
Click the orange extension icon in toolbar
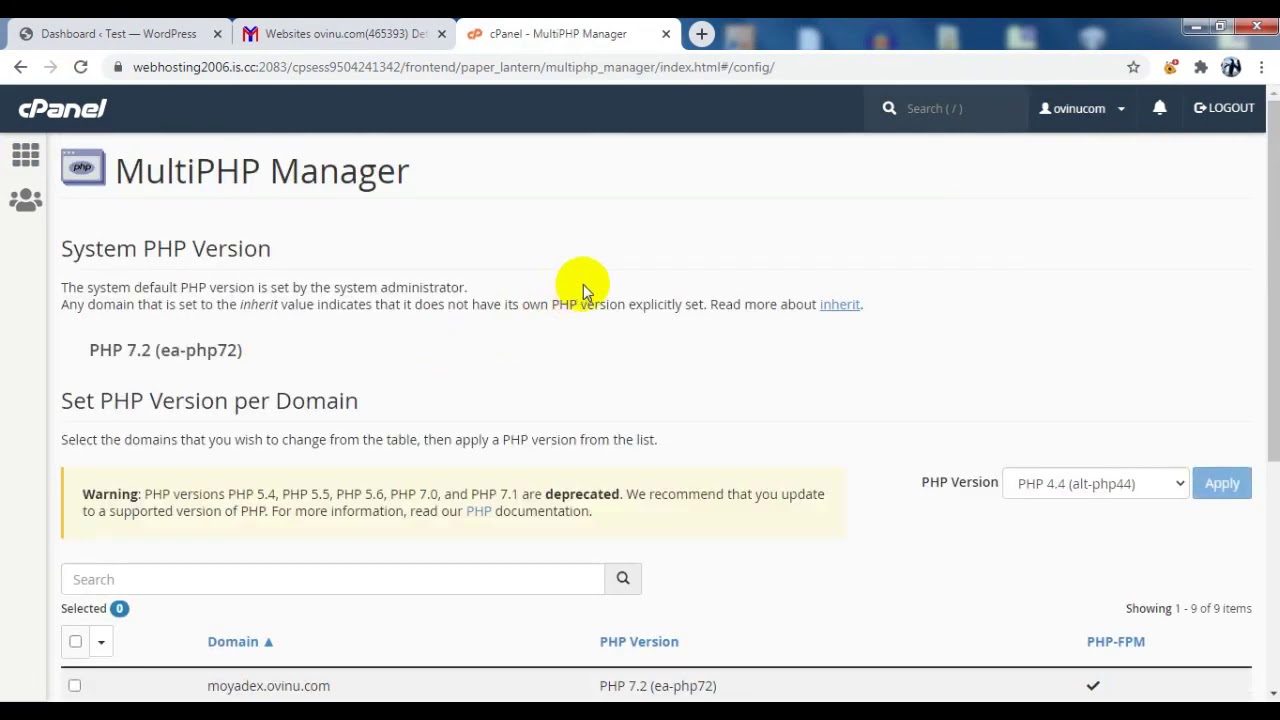[1171, 67]
